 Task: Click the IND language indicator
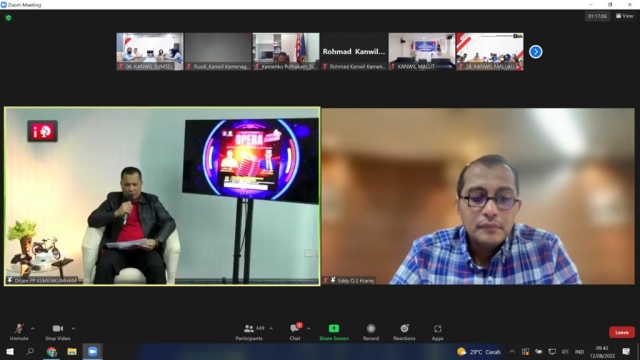tap(579, 352)
